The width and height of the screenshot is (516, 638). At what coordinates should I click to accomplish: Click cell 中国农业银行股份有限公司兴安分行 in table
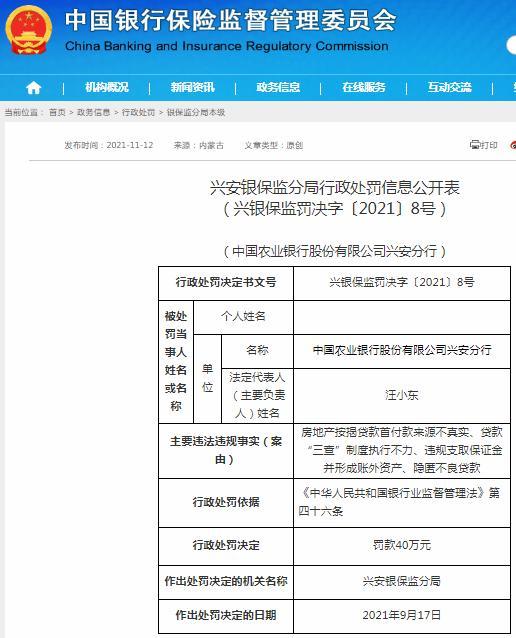click(402, 351)
